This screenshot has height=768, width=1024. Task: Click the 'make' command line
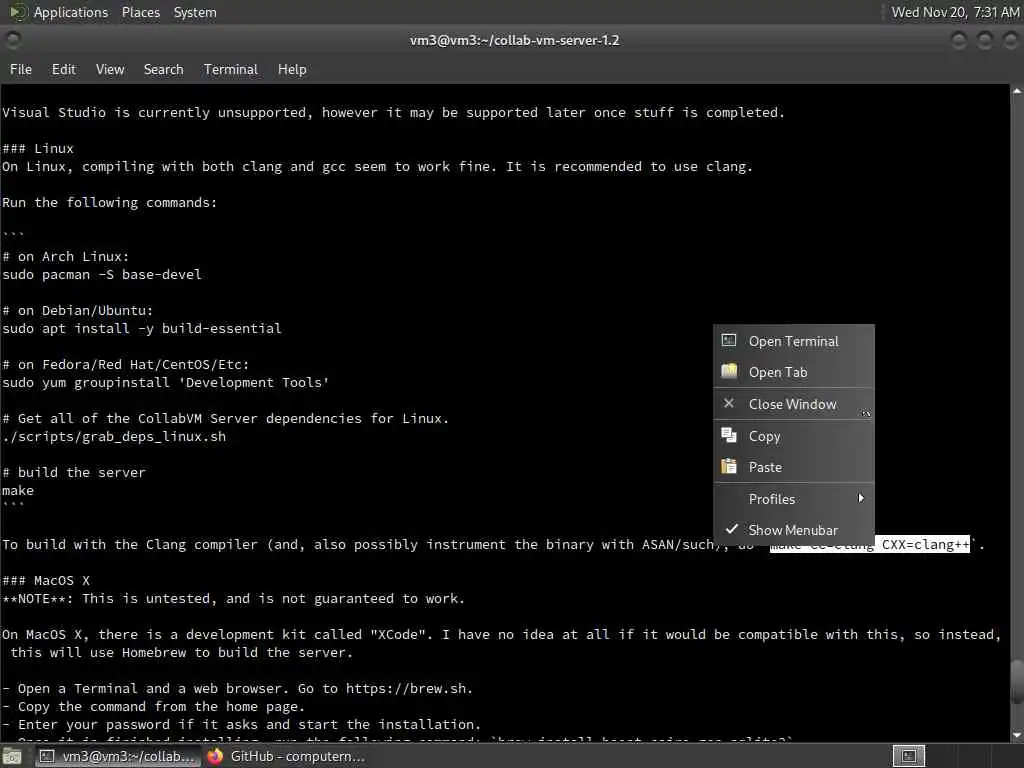18,490
